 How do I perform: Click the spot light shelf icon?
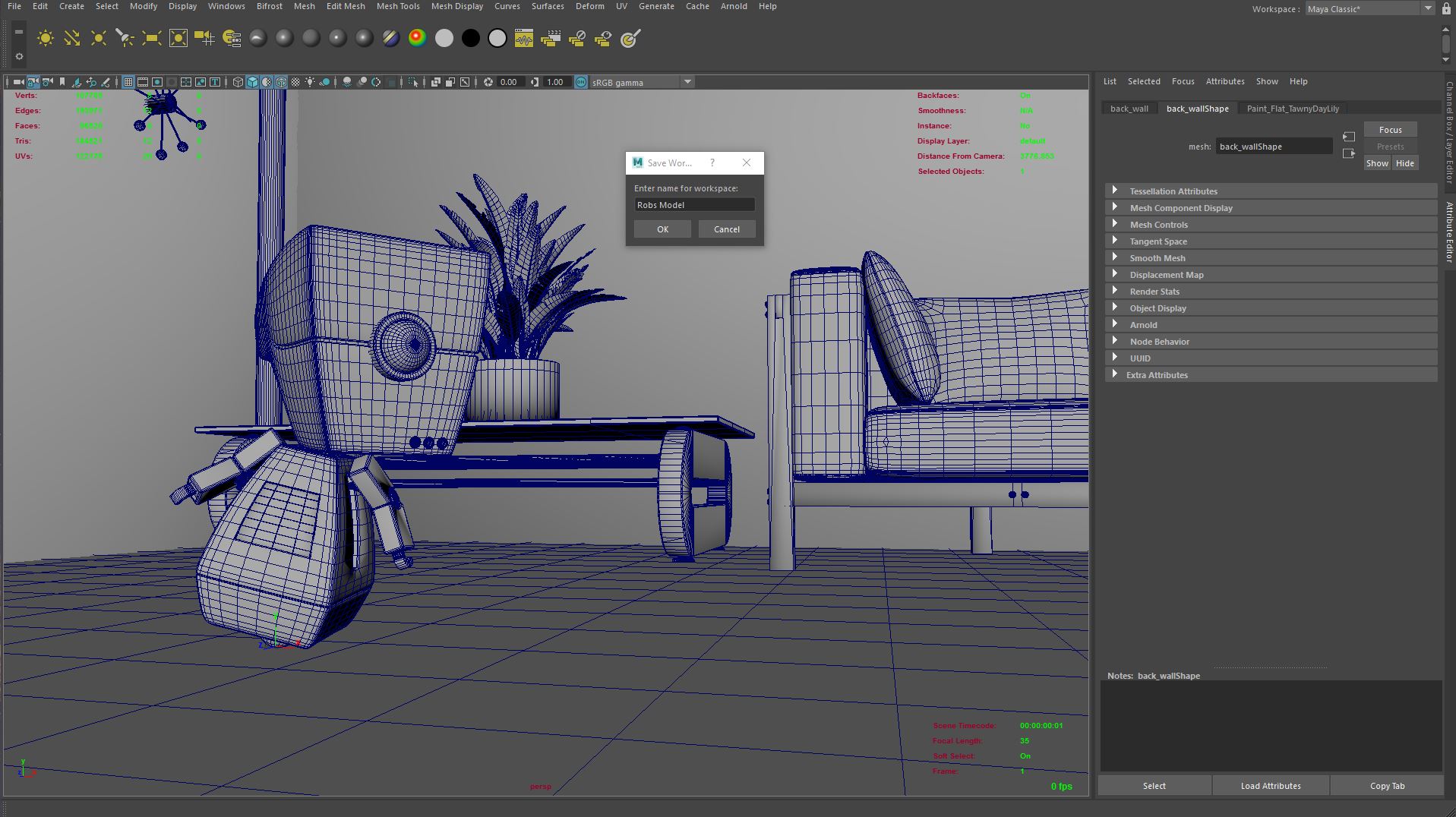[125, 39]
